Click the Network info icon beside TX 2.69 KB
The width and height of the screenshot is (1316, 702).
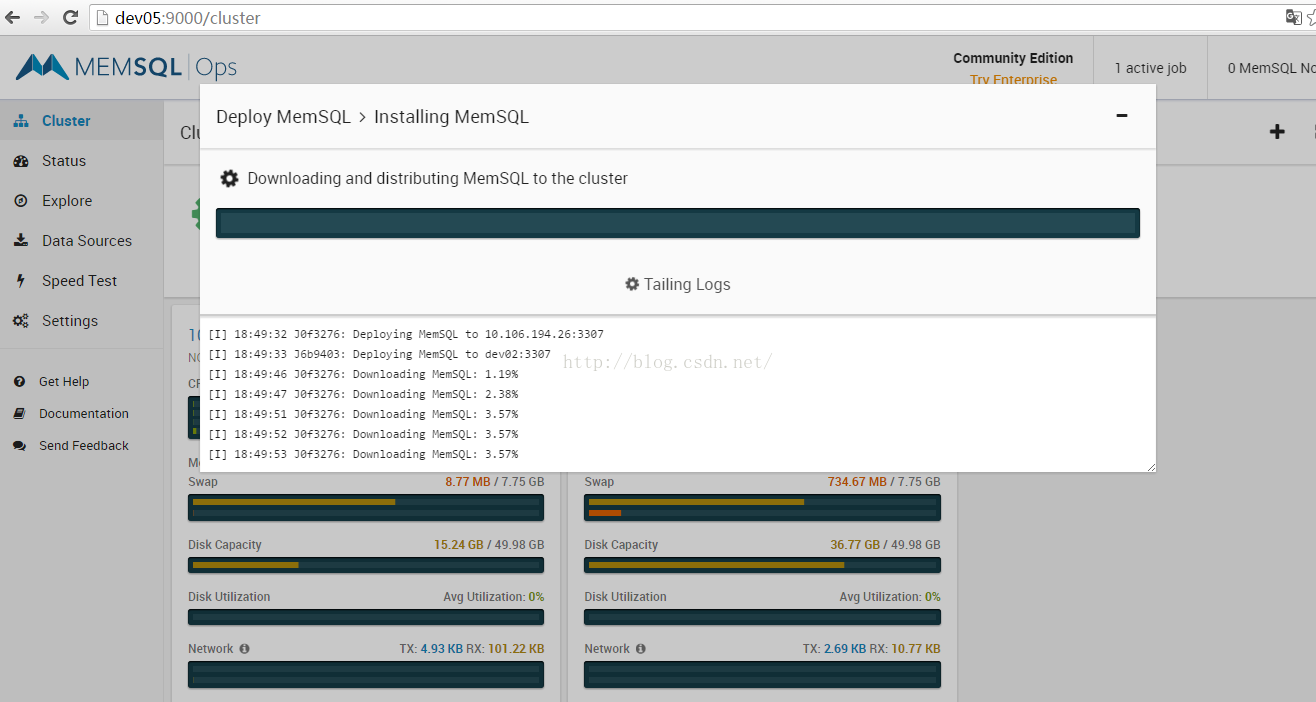point(640,648)
